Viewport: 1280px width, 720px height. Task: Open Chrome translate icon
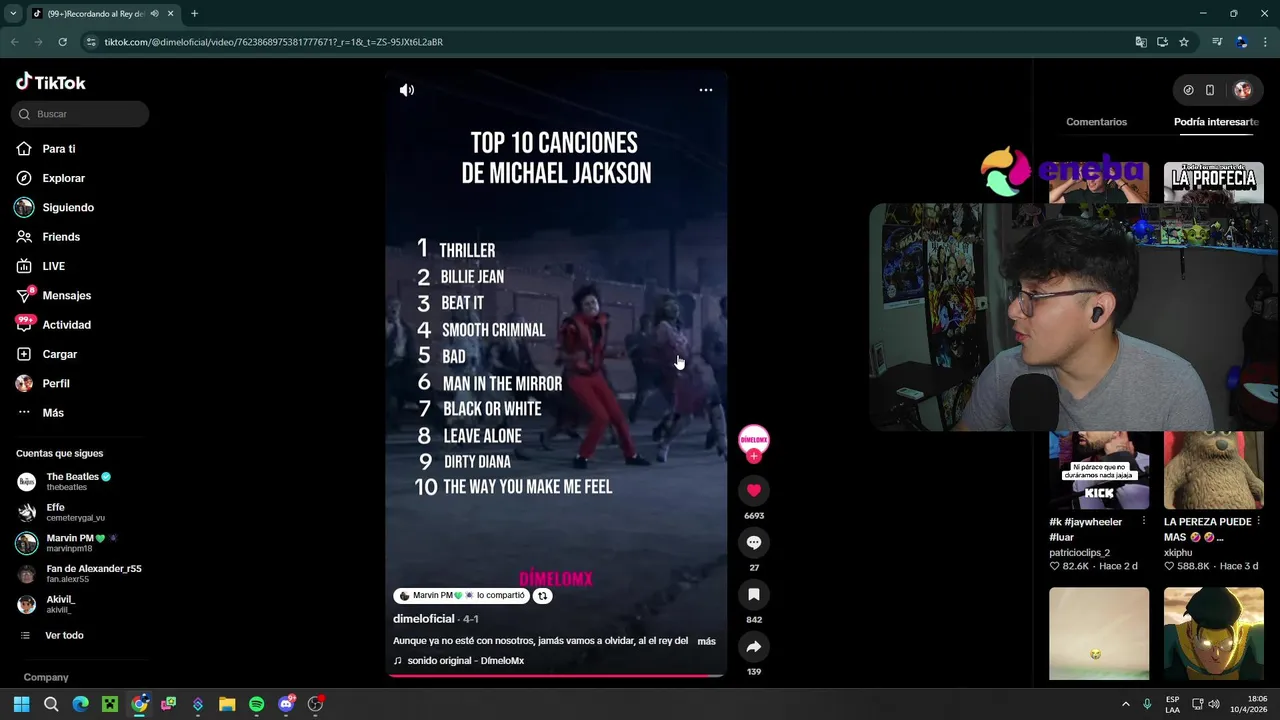tap(1141, 42)
